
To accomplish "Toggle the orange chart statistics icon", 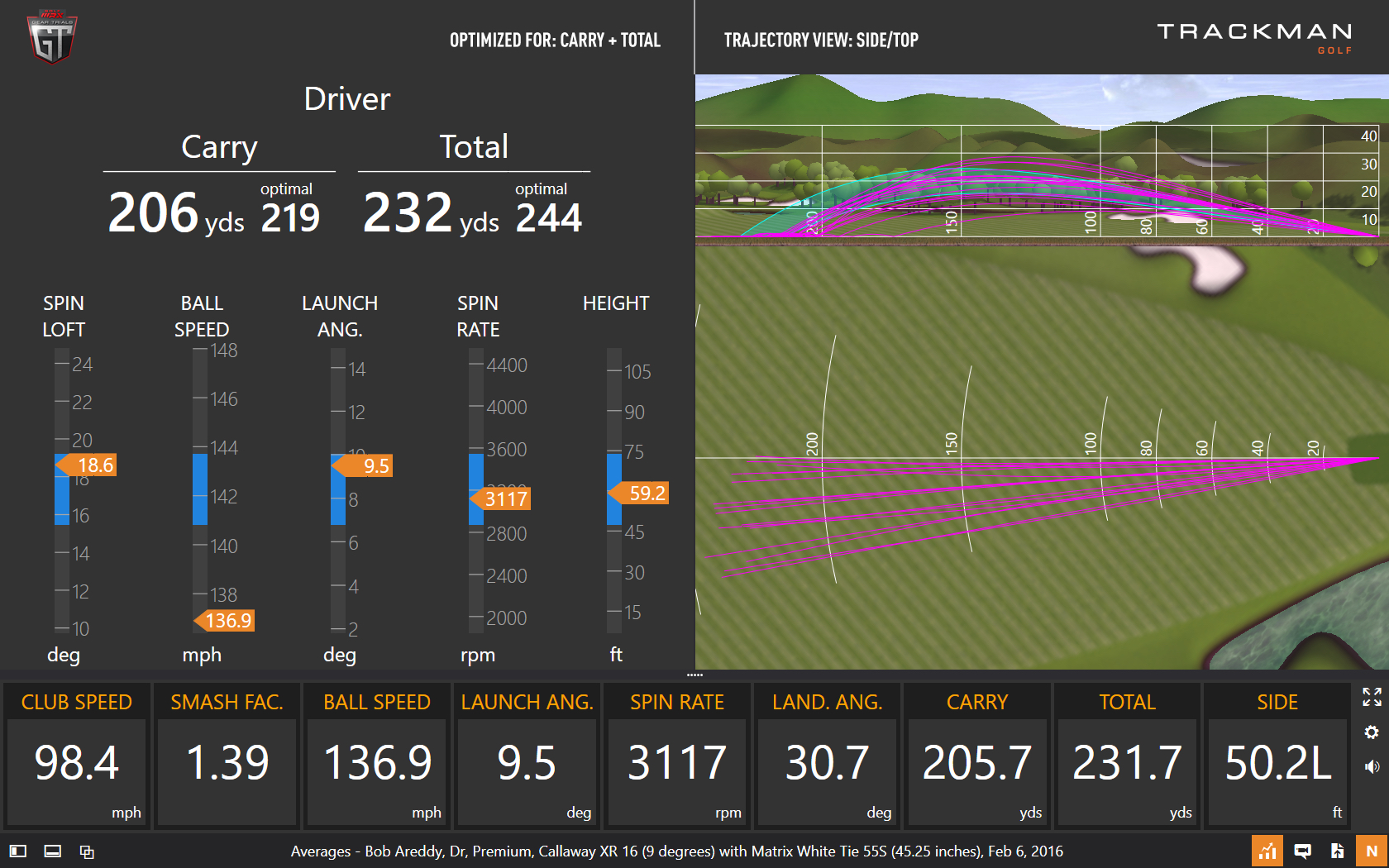I will click(1267, 851).
